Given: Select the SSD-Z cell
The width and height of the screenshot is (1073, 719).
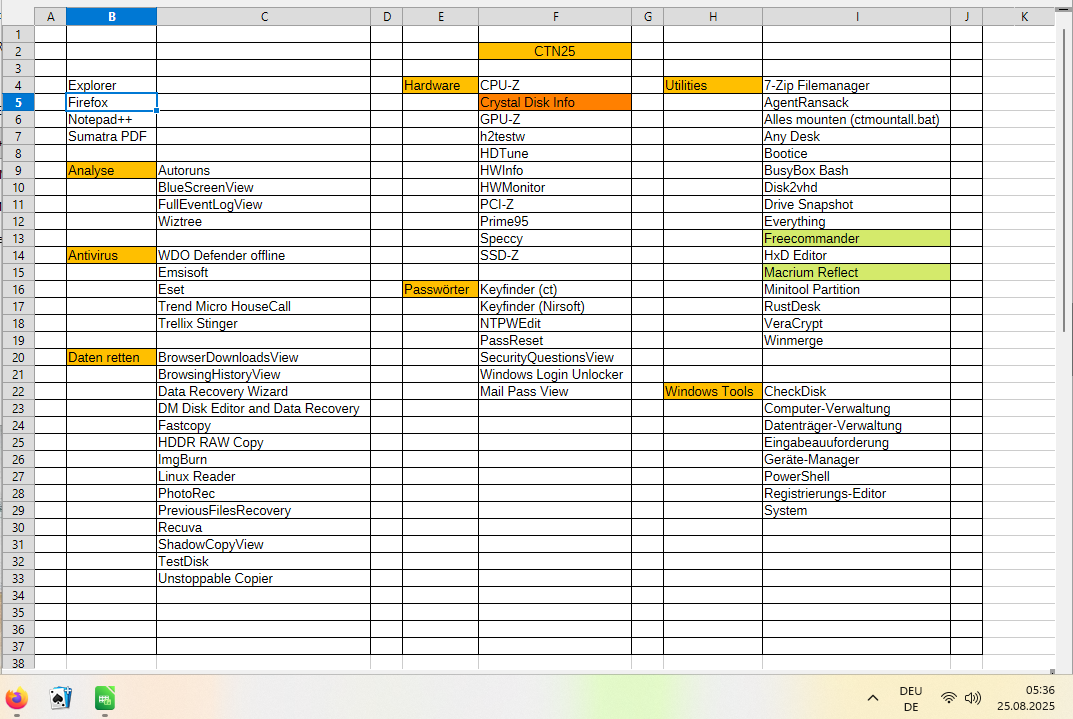Looking at the screenshot, I should coord(555,255).
